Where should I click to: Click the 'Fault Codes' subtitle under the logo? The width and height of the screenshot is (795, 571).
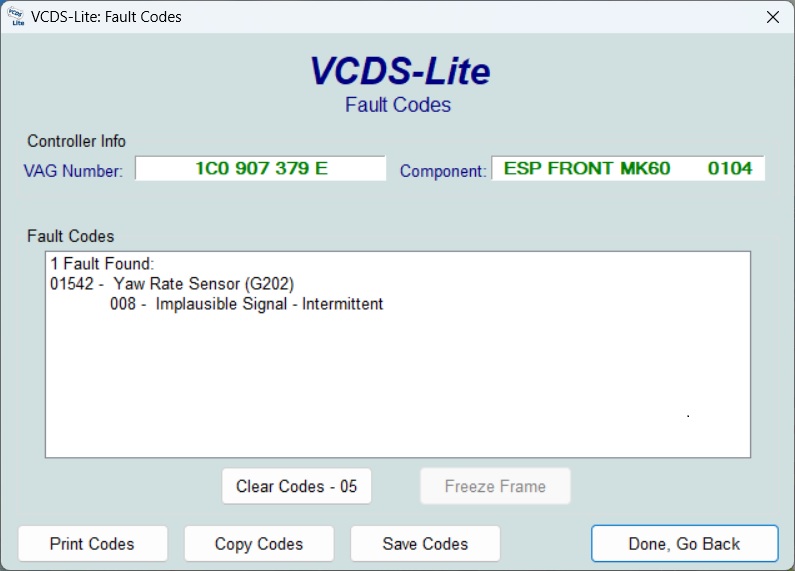tap(398, 105)
